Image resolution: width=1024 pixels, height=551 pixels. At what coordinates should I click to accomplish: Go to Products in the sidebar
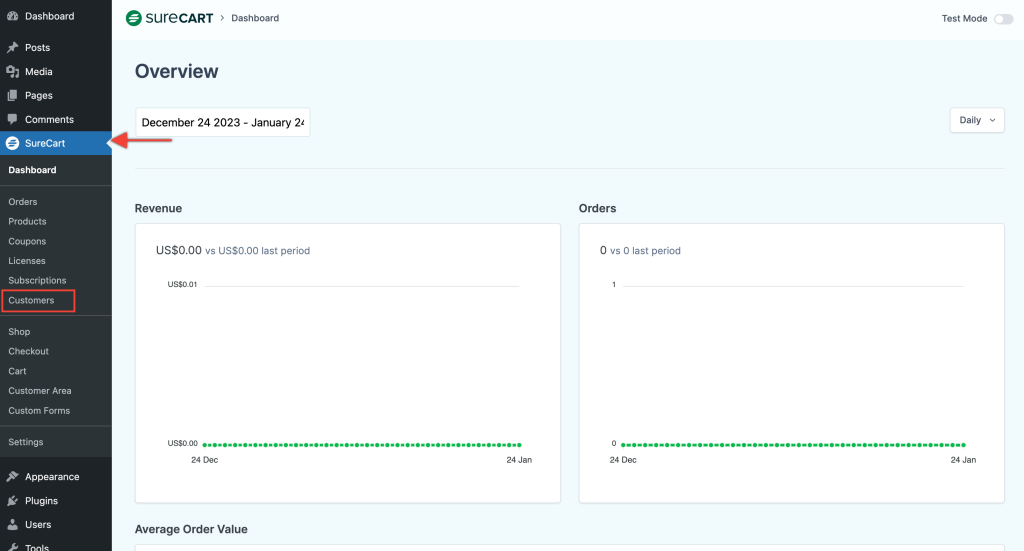coord(27,221)
